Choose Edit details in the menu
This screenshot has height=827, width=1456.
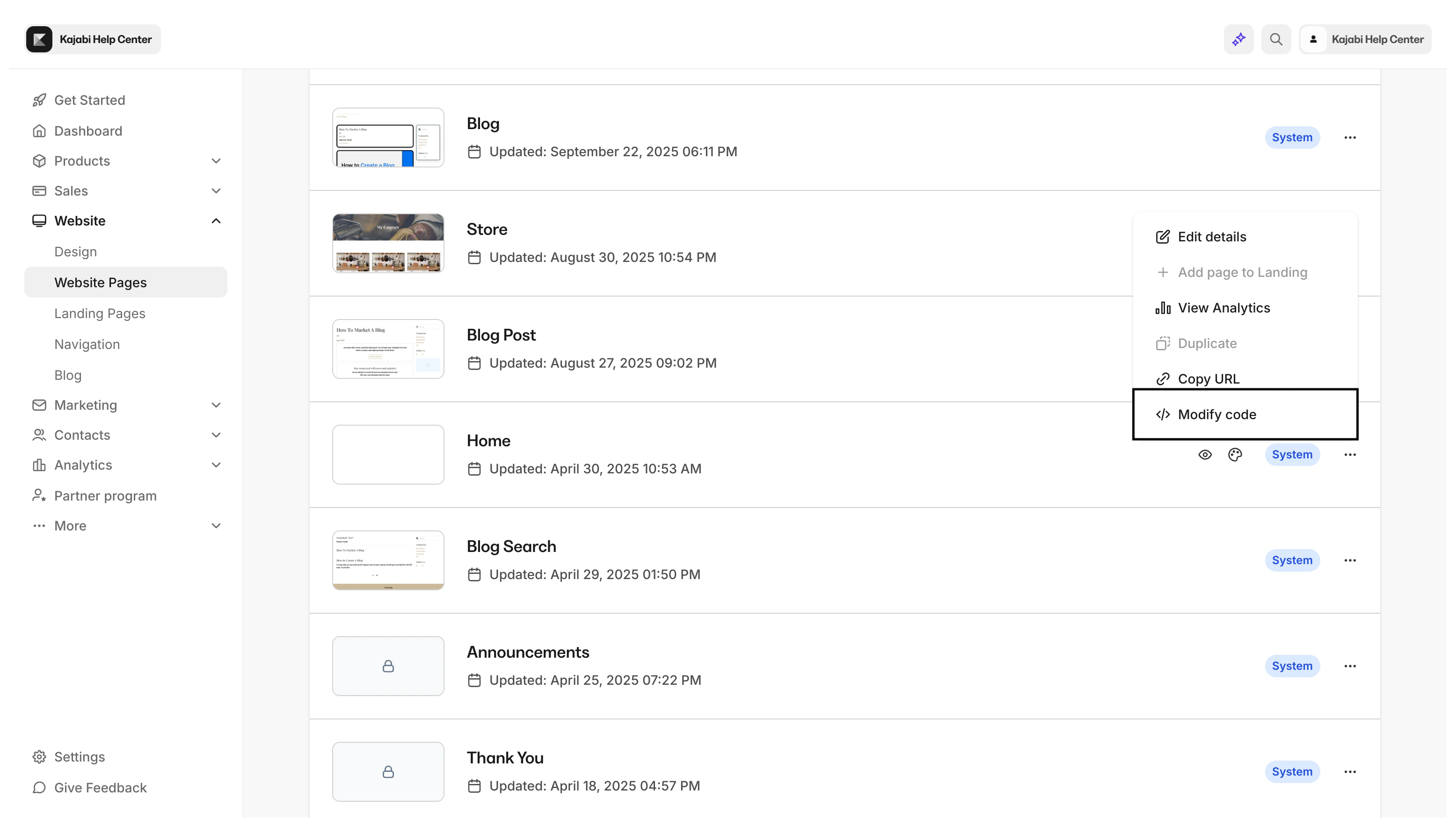(x=1211, y=237)
